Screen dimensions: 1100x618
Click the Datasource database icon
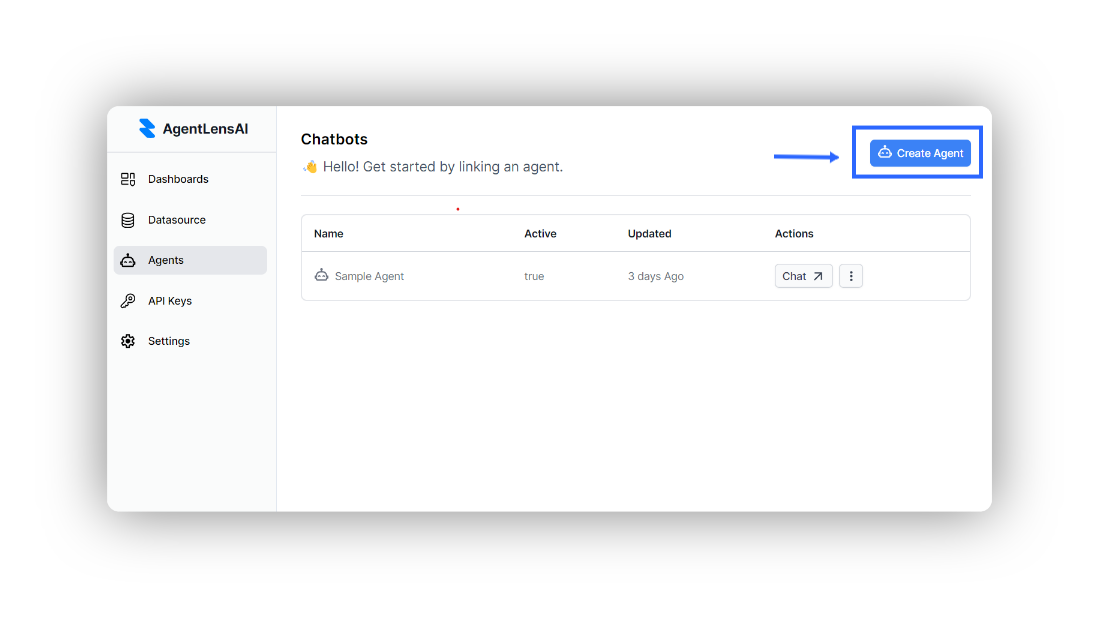point(128,220)
